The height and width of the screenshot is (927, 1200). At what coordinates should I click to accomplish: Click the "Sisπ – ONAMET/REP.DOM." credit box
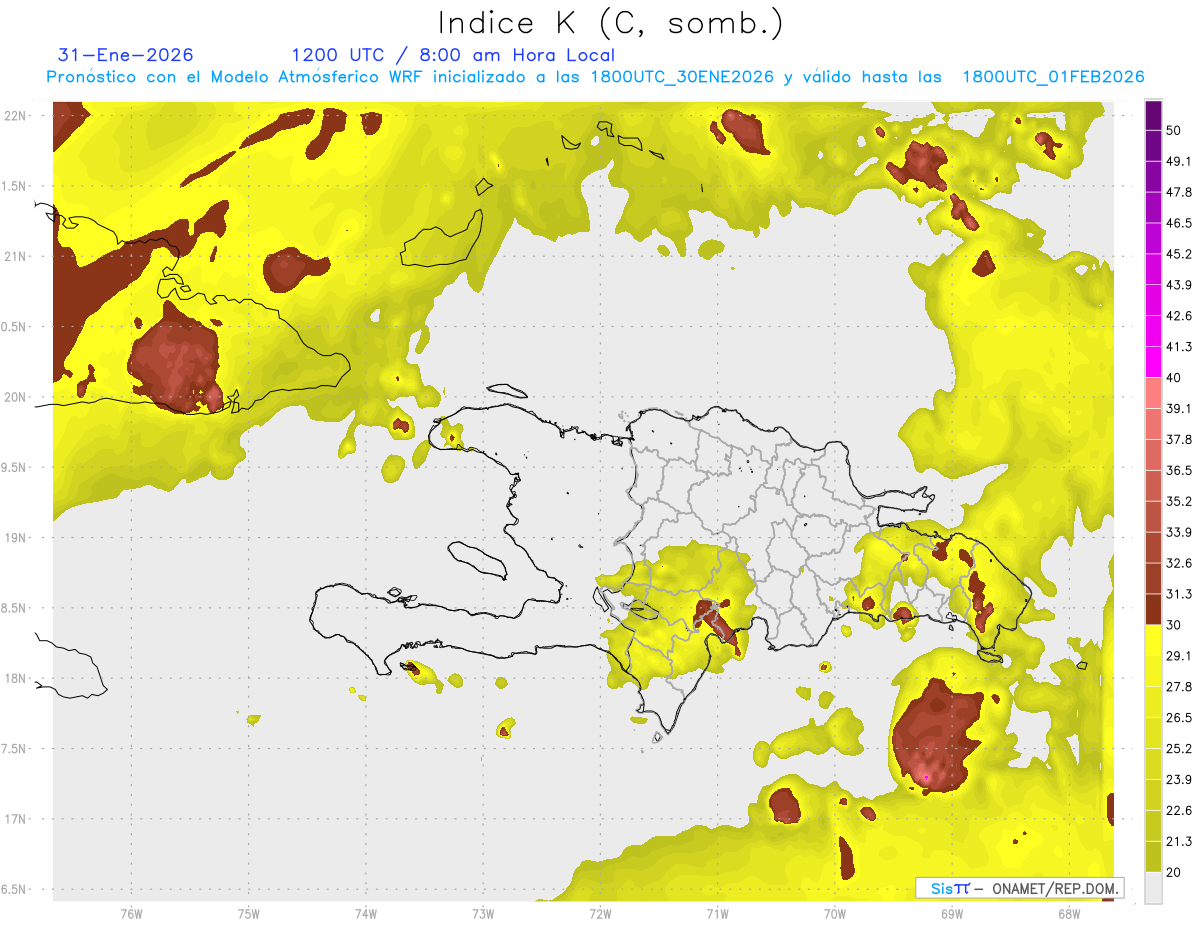tap(1020, 888)
